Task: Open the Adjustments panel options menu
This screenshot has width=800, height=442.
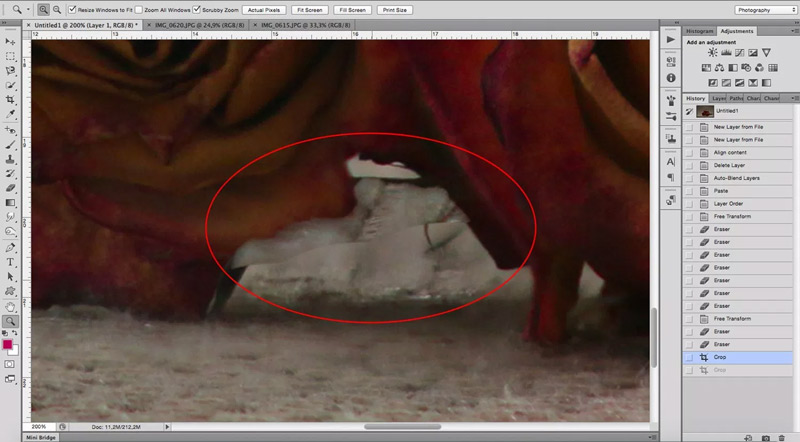Action: coord(793,32)
